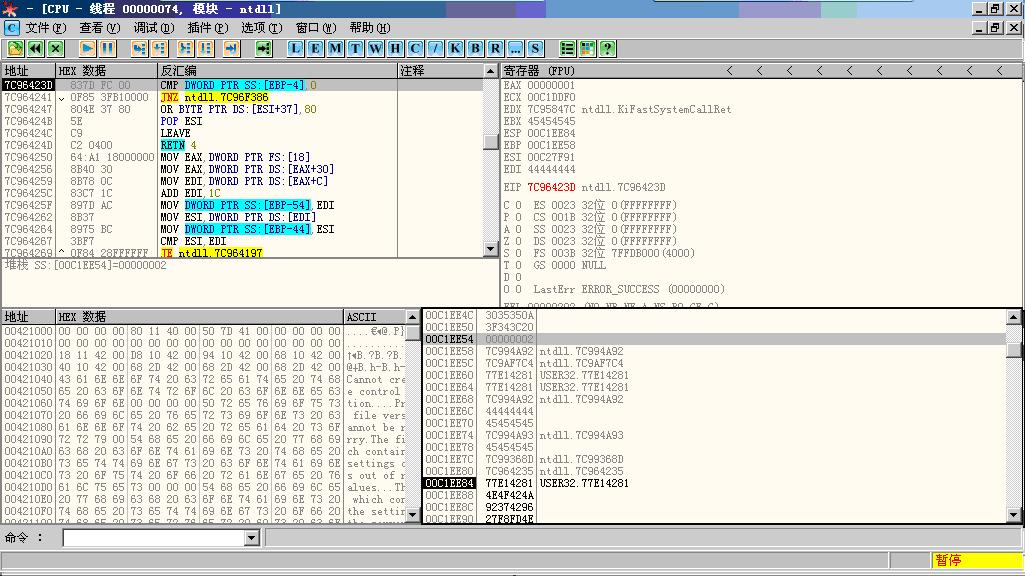Click the Run program play icon
1025x576 pixels.
(x=87, y=48)
